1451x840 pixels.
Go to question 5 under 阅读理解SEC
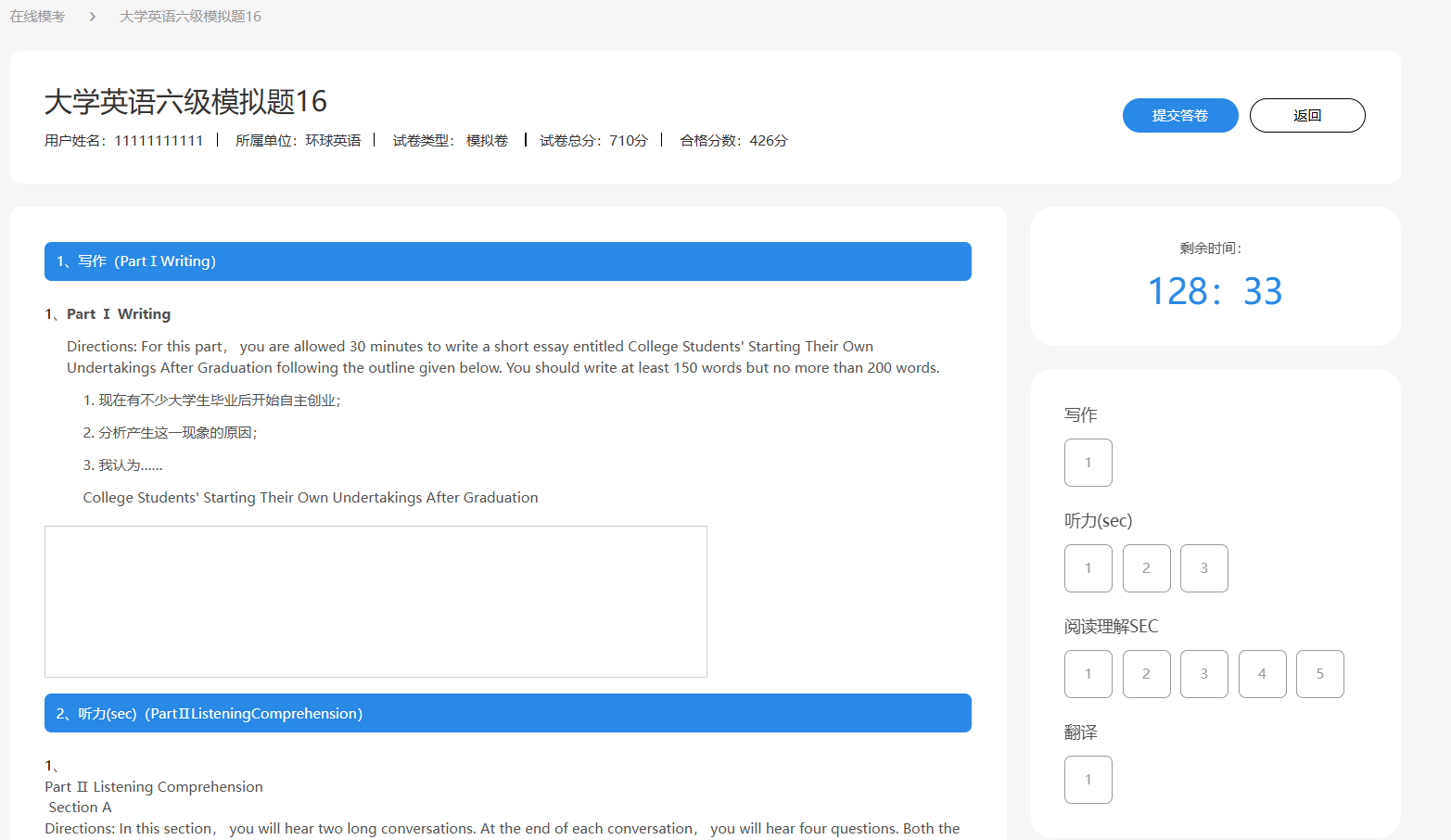click(x=1319, y=674)
